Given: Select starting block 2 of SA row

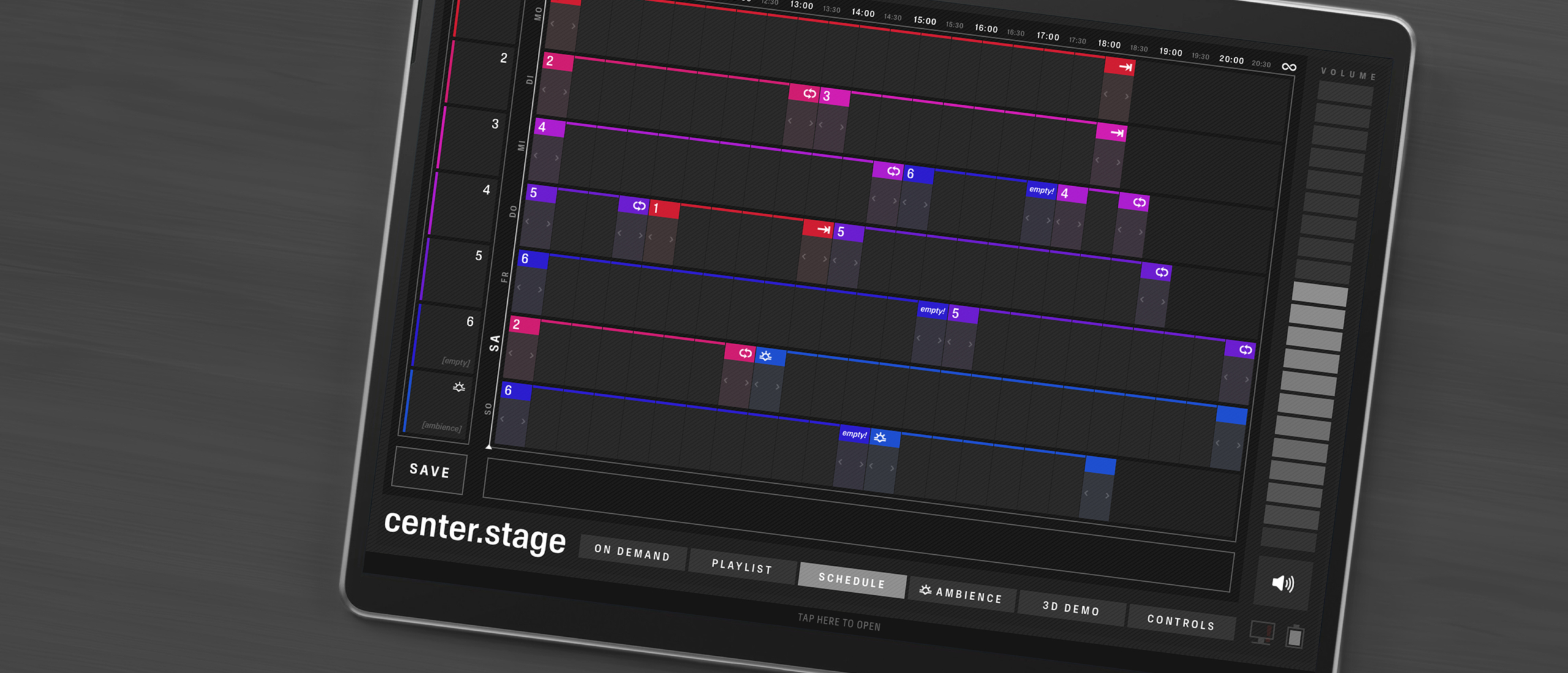Looking at the screenshot, I should (525, 325).
